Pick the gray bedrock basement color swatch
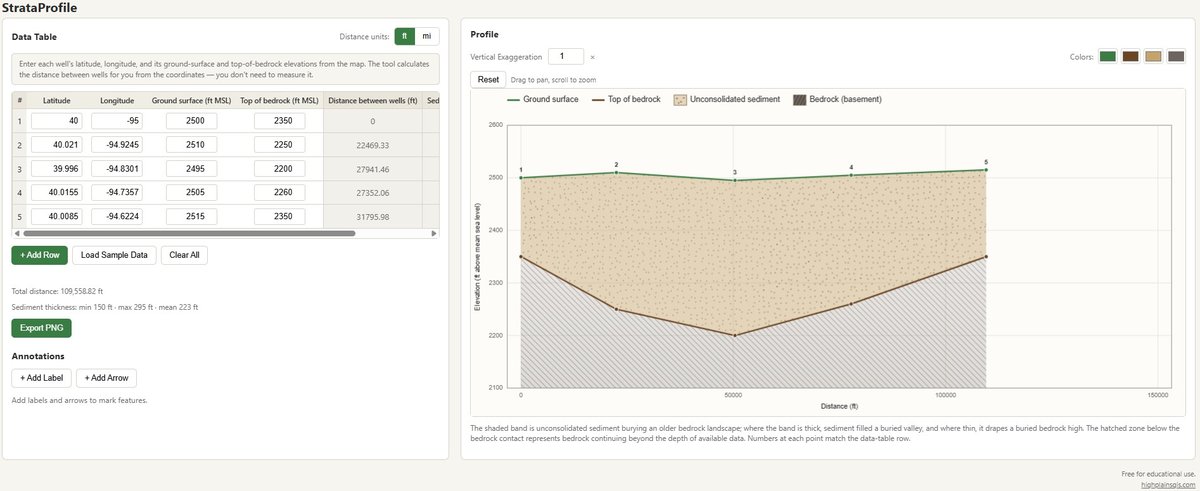Screen dimensions: 1200x491 1177,56
